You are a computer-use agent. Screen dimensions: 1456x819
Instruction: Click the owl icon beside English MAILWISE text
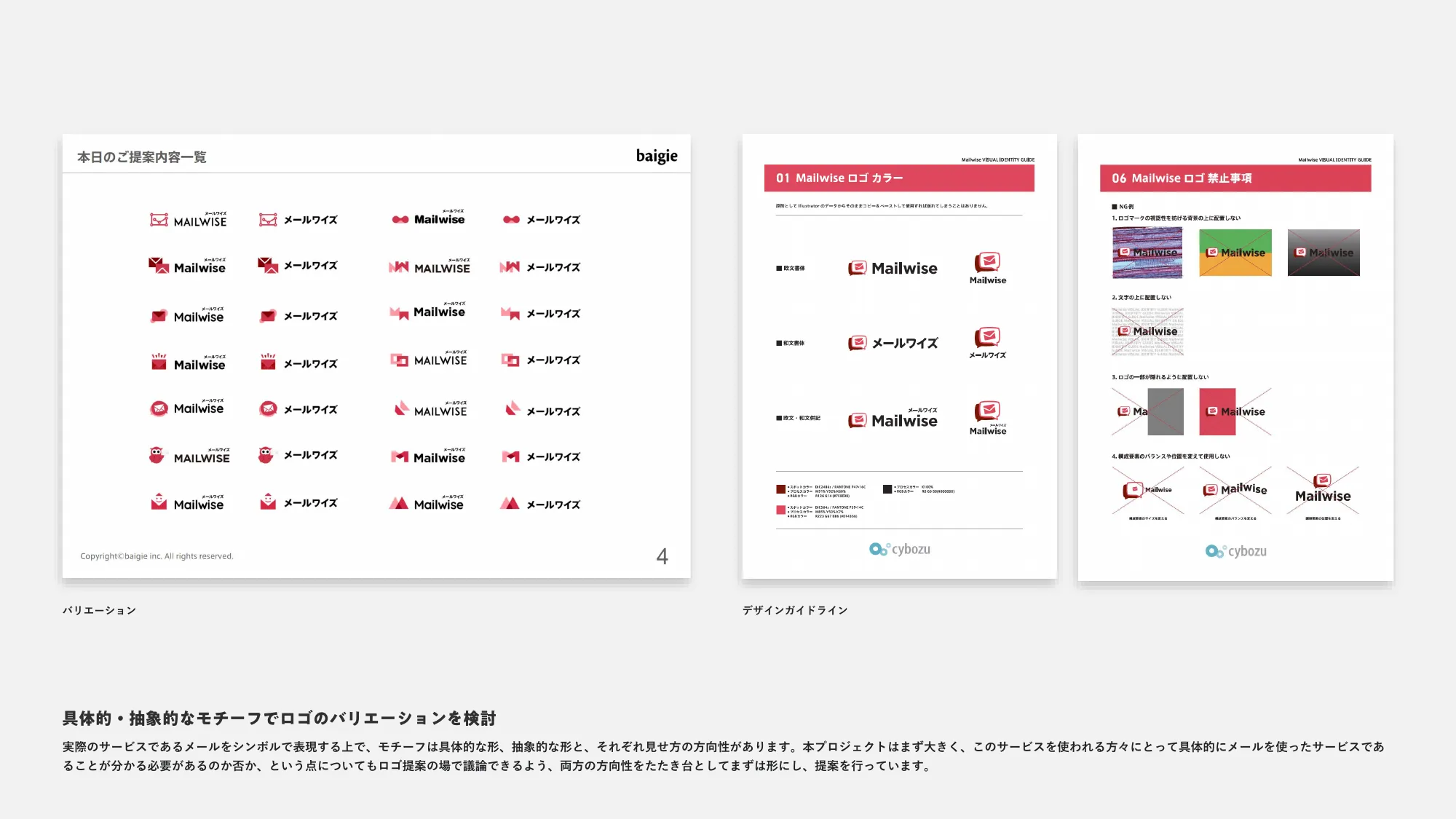pyautogui.click(x=157, y=456)
